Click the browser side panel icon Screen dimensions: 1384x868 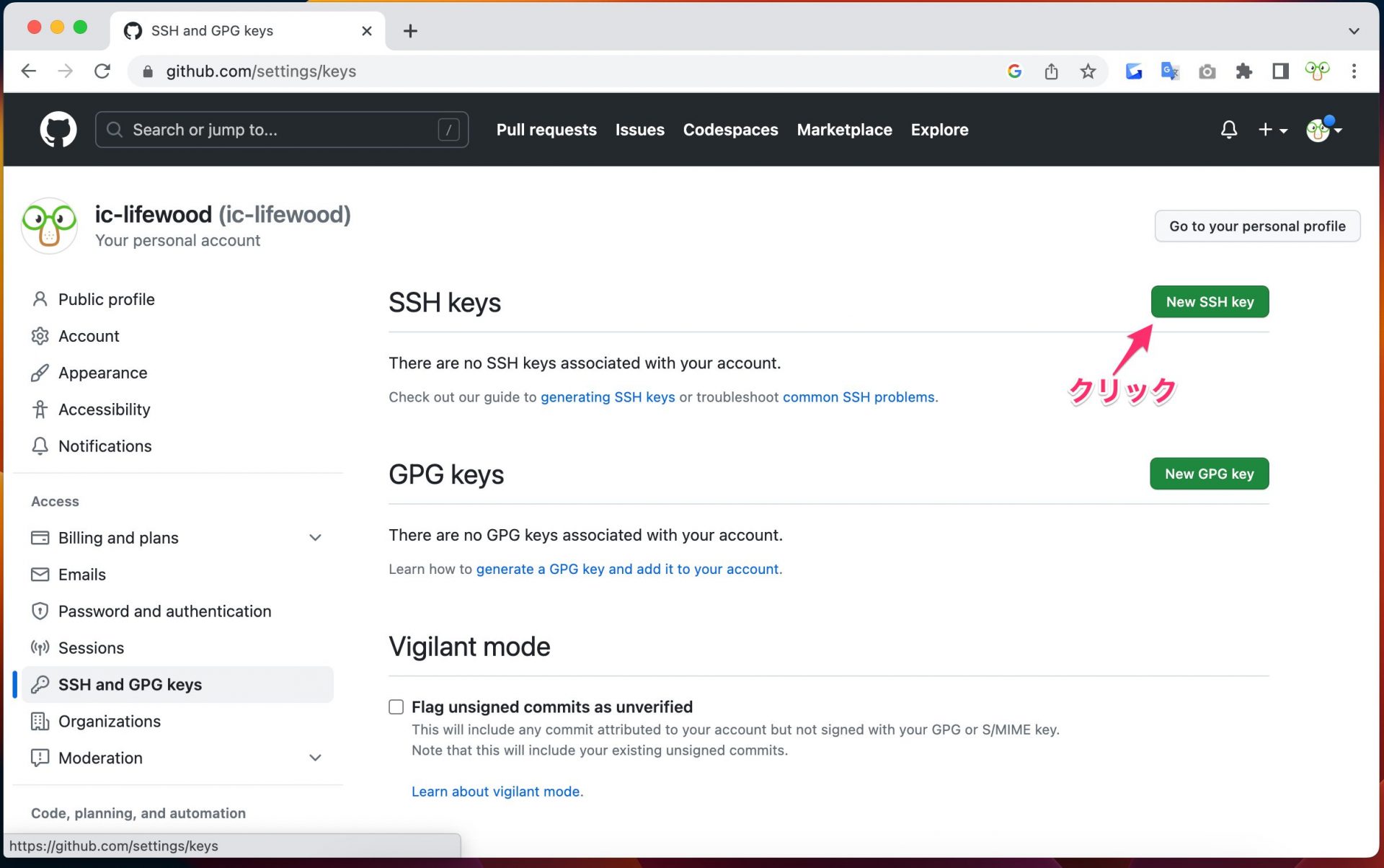click(1280, 71)
